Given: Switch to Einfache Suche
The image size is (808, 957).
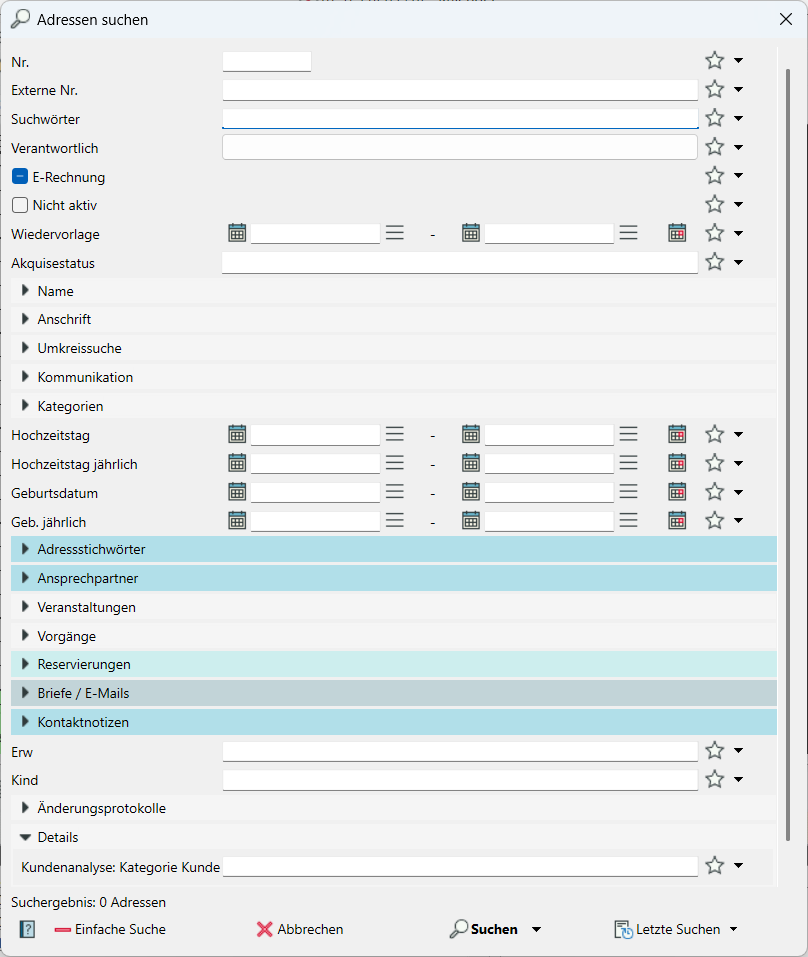Looking at the screenshot, I should 110,929.
